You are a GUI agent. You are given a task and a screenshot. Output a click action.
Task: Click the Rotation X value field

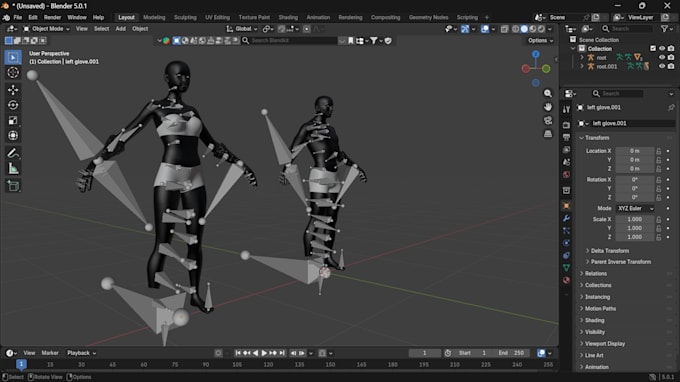point(635,180)
